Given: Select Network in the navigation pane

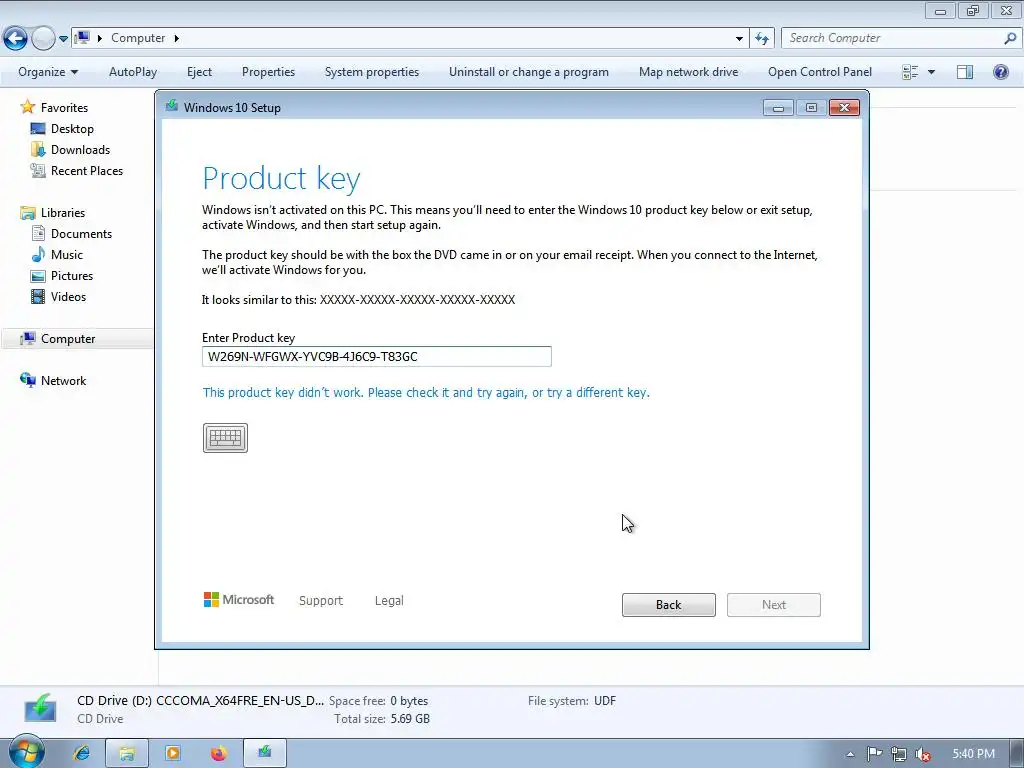Looking at the screenshot, I should tap(63, 381).
